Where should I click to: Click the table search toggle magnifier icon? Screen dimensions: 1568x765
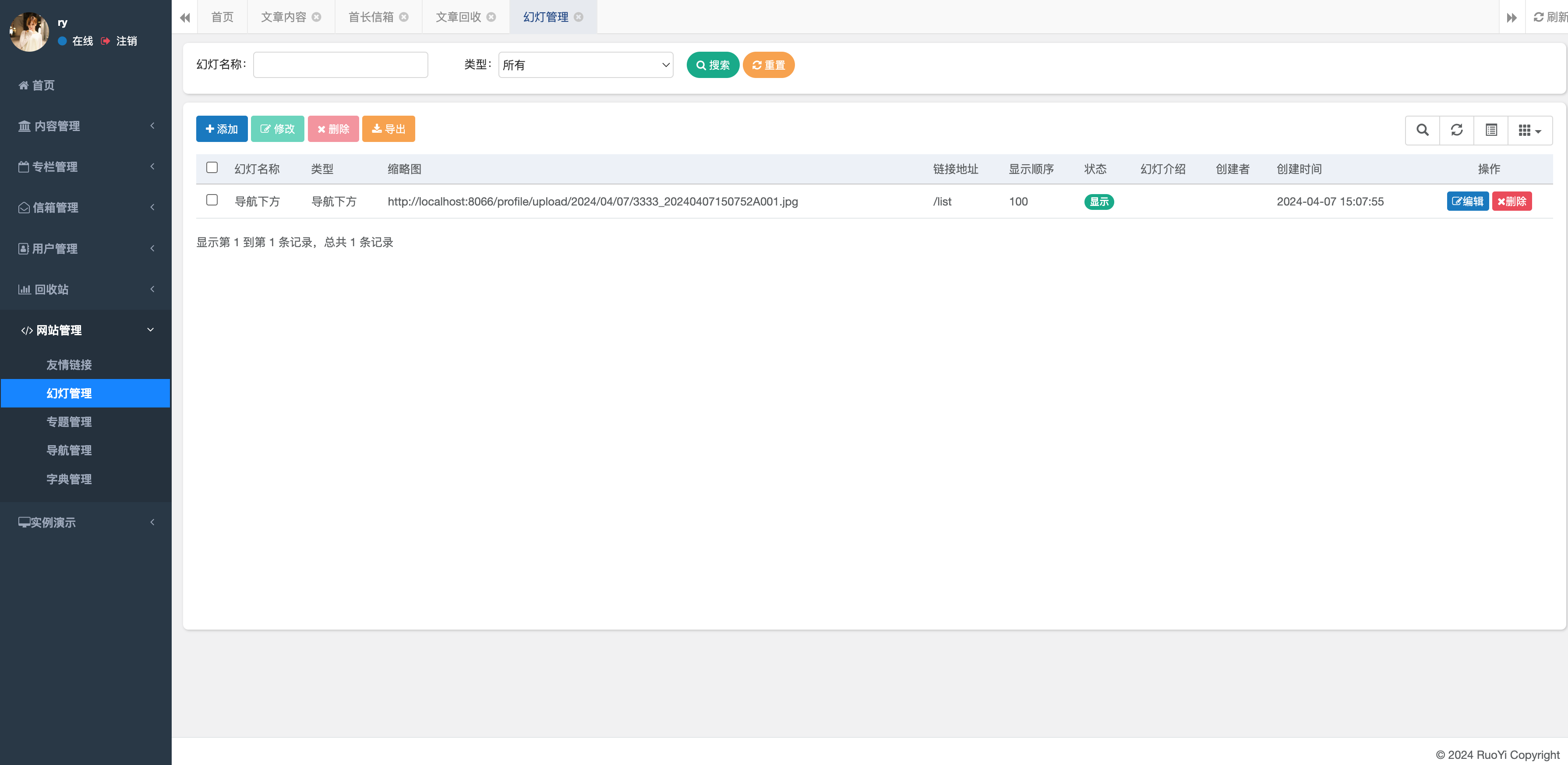(1422, 130)
